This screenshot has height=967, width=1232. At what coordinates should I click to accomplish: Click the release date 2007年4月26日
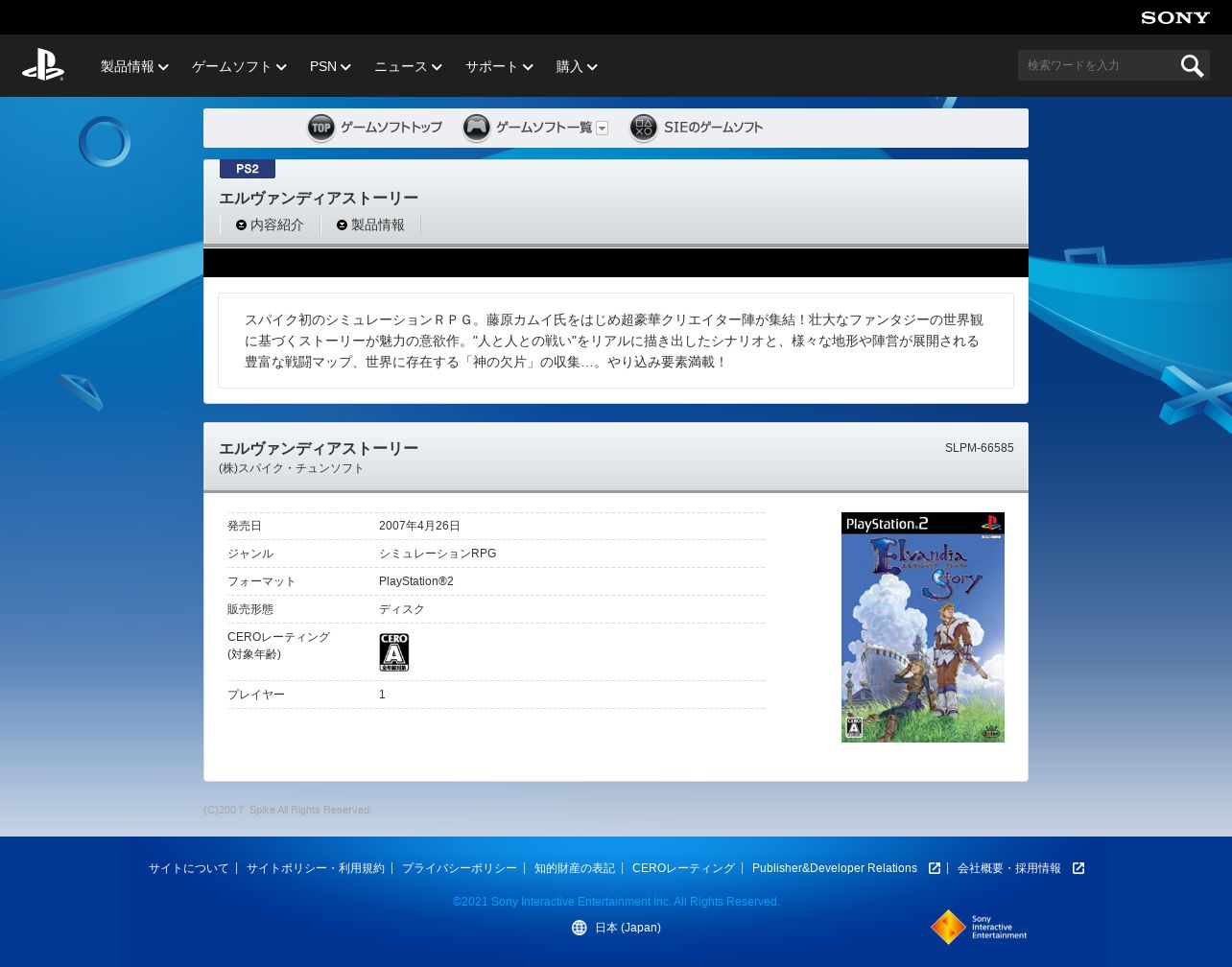(x=419, y=526)
